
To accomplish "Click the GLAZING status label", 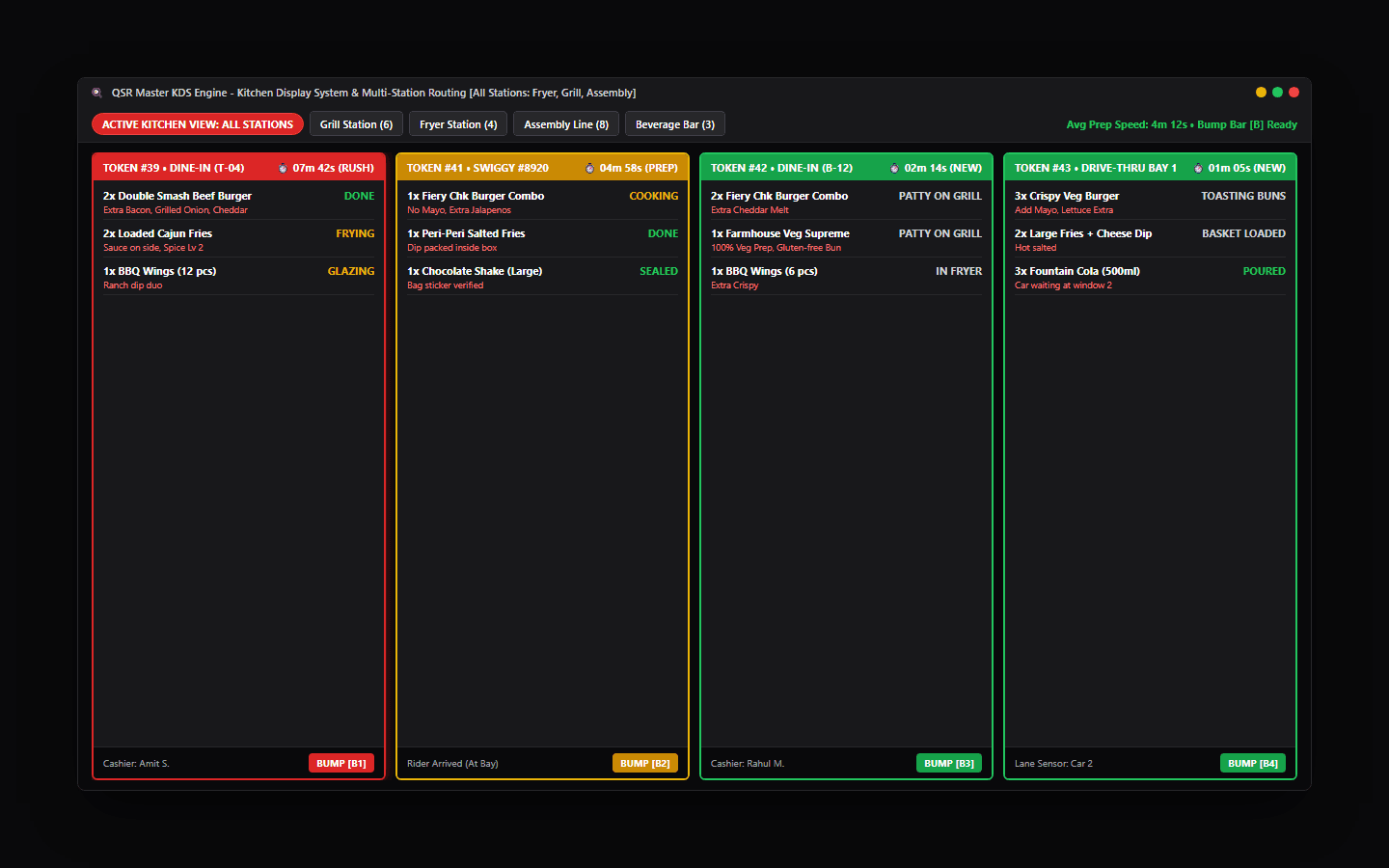I will click(x=351, y=271).
